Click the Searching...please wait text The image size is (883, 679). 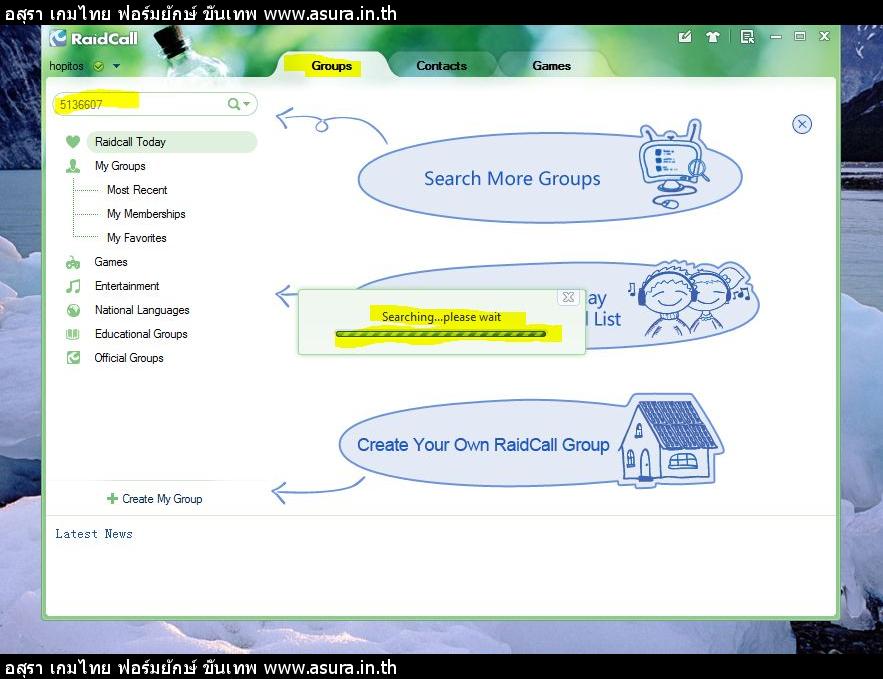(x=442, y=317)
